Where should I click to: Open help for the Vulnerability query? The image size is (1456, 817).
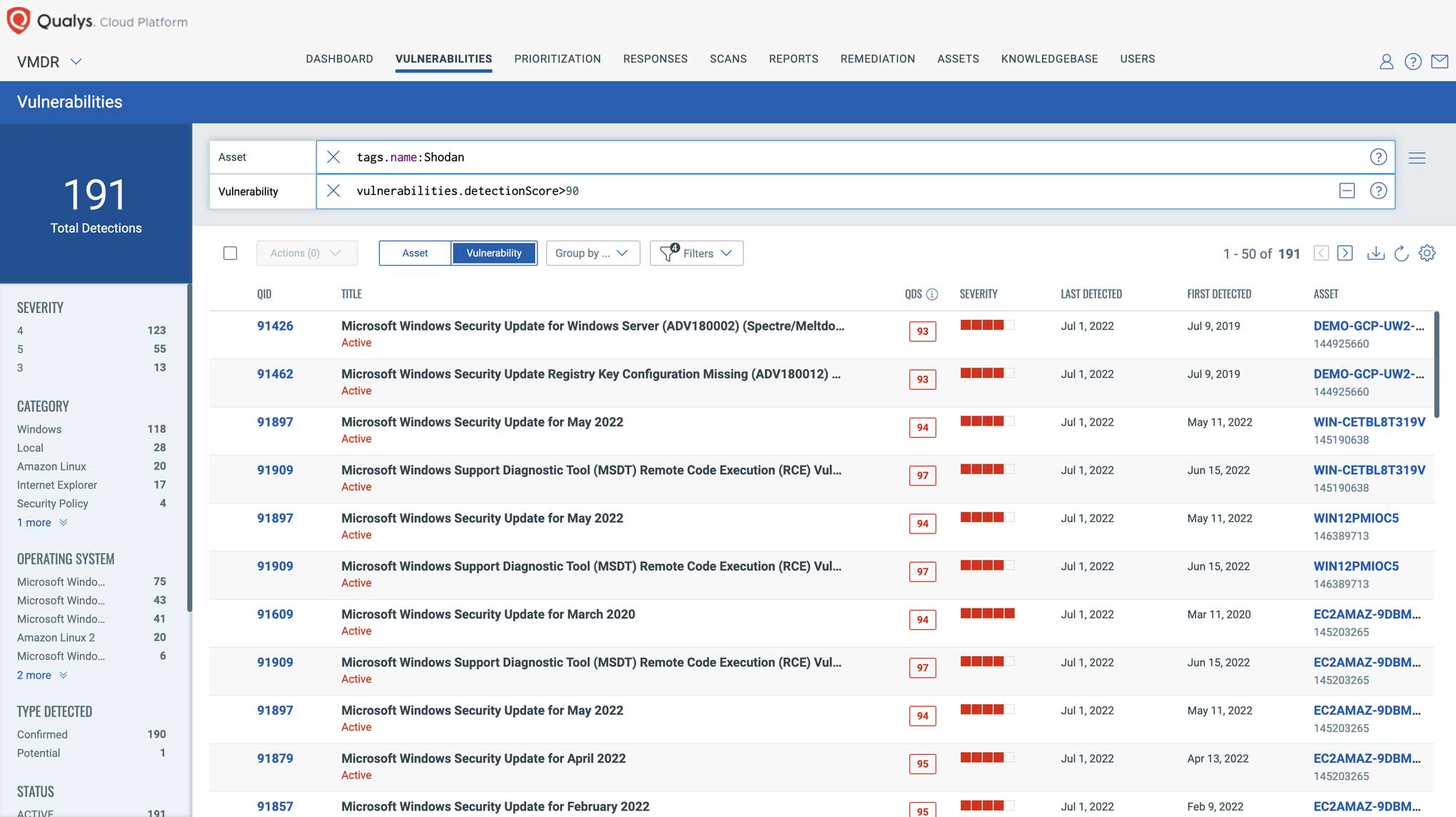pos(1378,191)
